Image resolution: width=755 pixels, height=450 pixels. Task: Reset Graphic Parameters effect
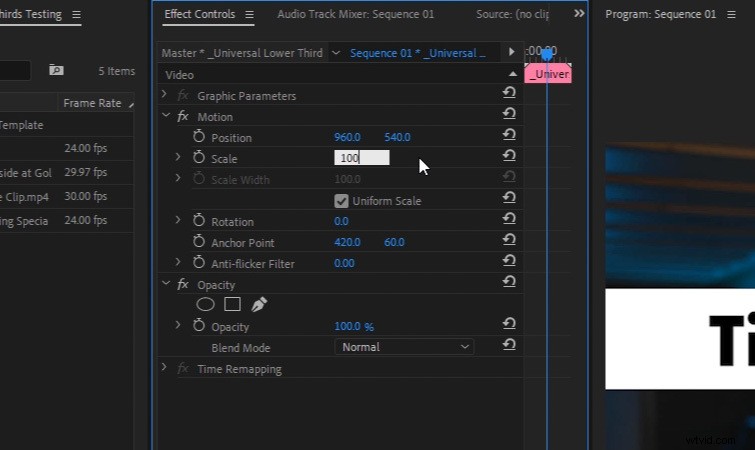[x=509, y=92]
